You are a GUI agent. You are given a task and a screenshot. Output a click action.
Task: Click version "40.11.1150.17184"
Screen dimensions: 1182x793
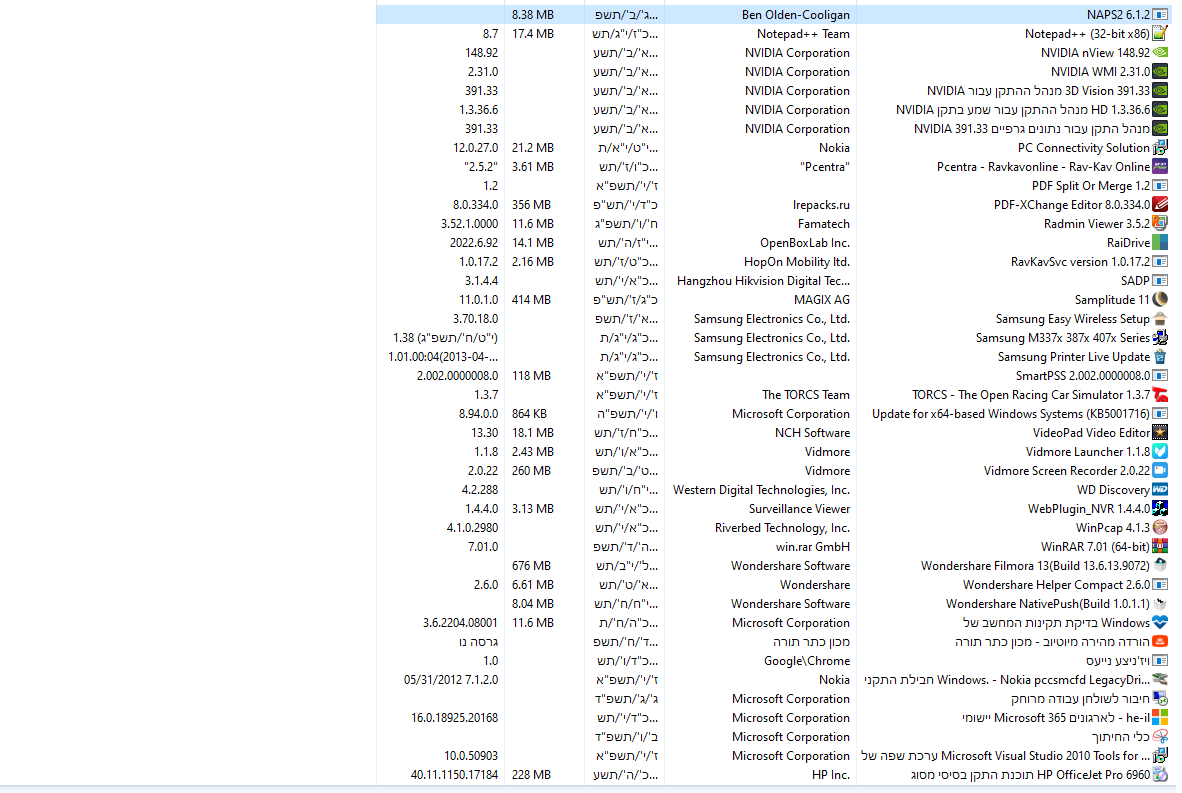tap(455, 775)
